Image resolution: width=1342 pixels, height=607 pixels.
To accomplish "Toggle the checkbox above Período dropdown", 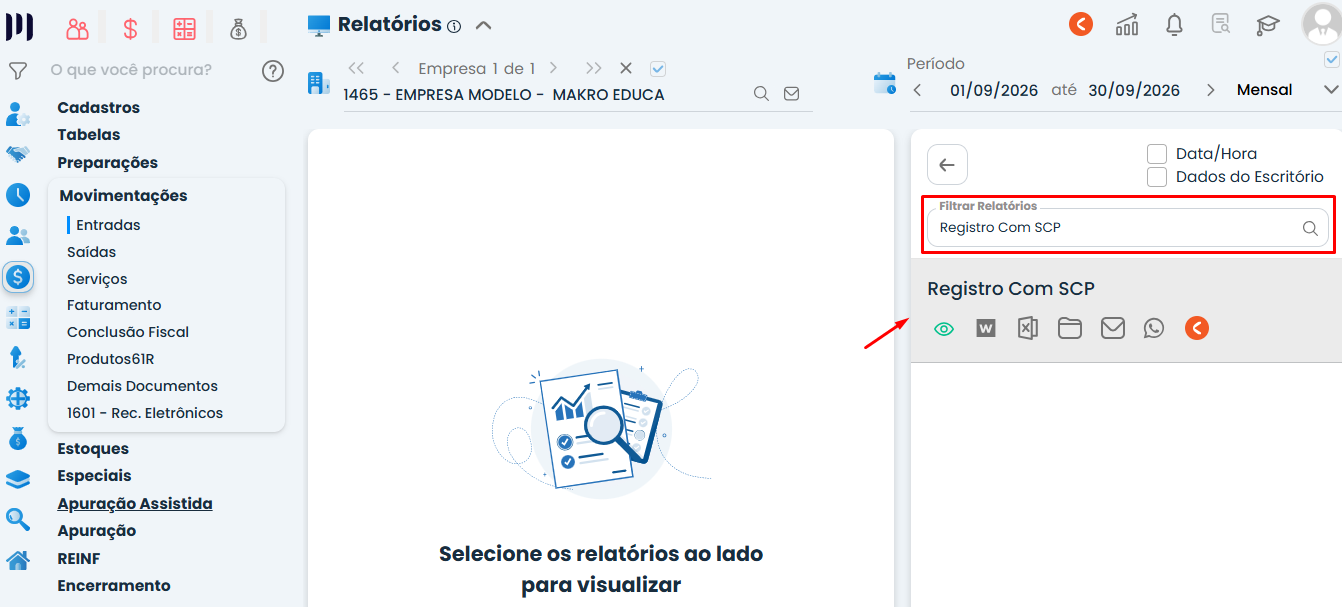I will click(1331, 60).
